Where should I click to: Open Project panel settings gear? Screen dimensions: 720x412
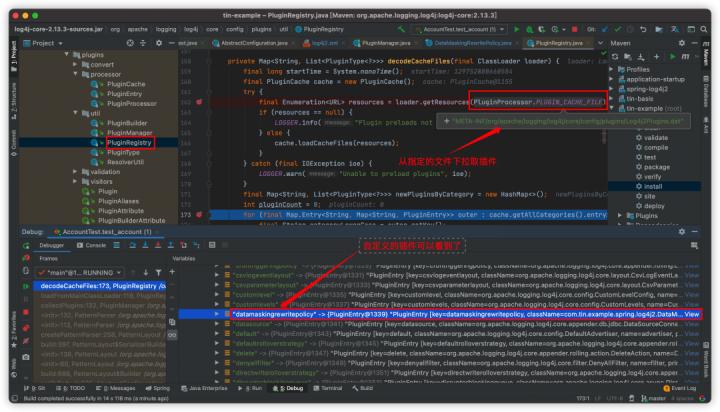158,43
